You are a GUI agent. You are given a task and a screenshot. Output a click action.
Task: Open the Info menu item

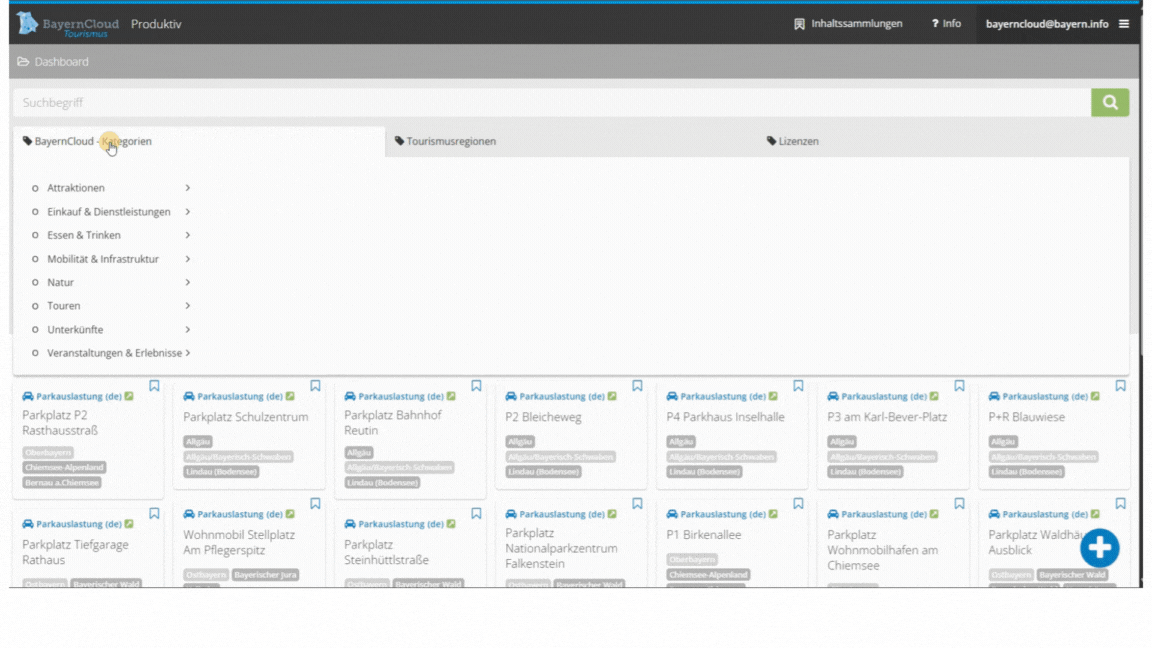coord(946,24)
